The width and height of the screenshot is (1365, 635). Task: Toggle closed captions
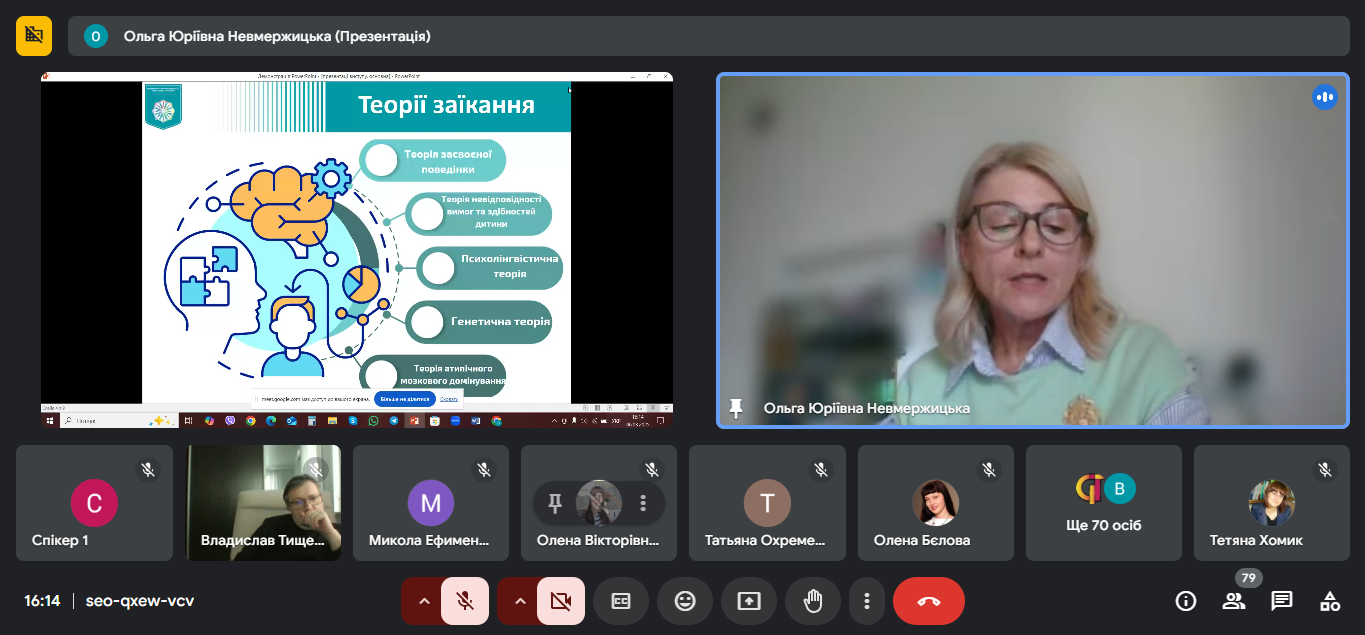621,601
